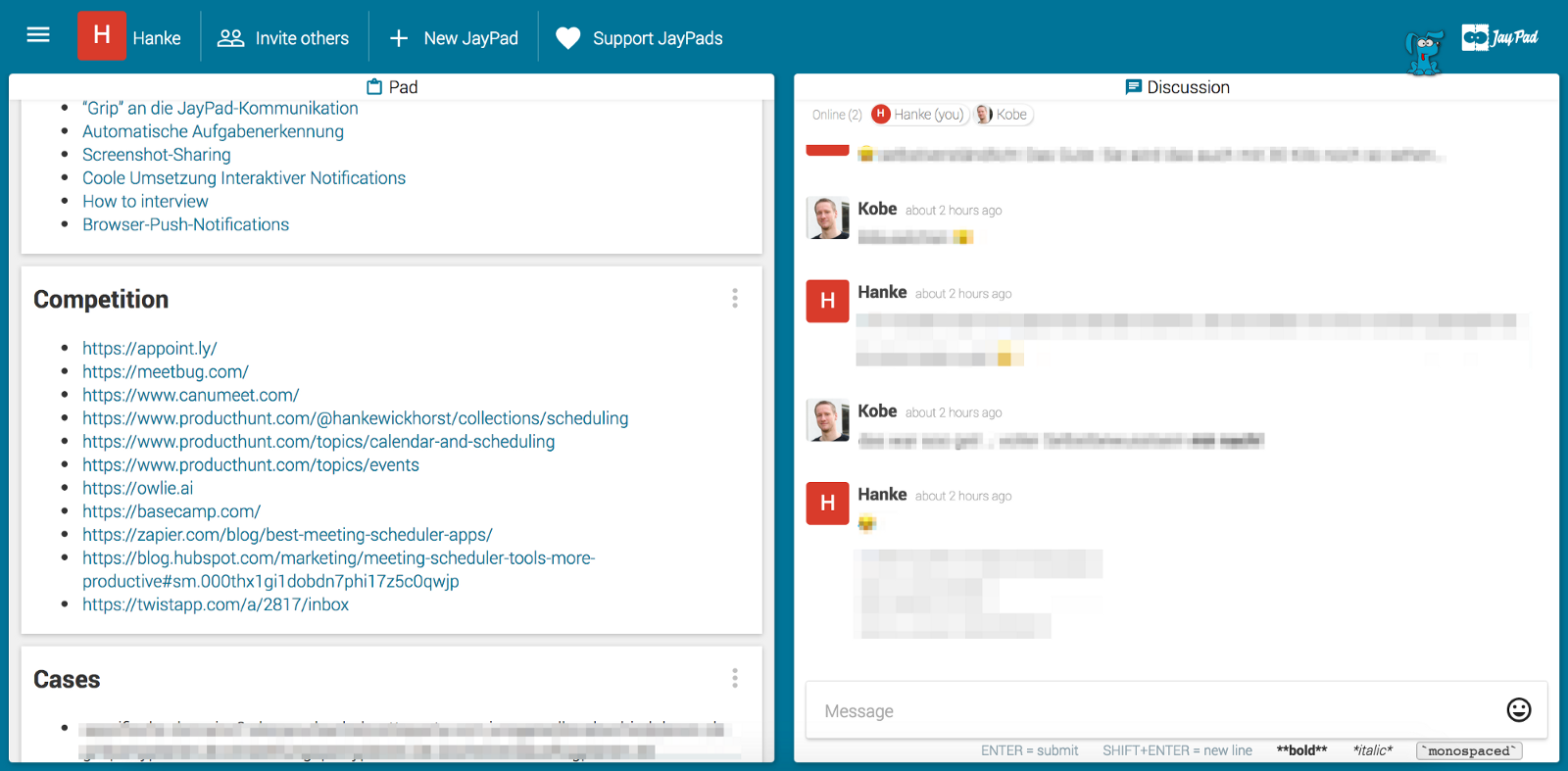The image size is (1568, 771).
Task: Open the canumeet.com link
Action: coord(191,396)
